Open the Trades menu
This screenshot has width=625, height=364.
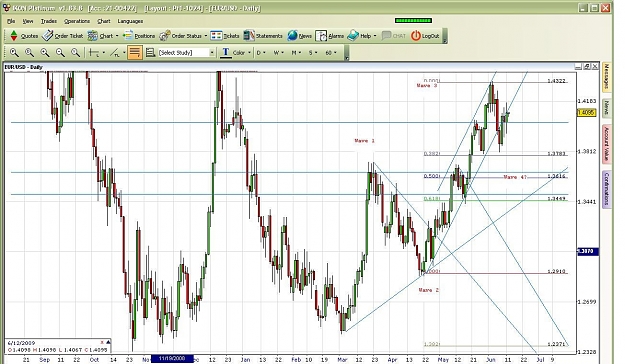point(49,21)
